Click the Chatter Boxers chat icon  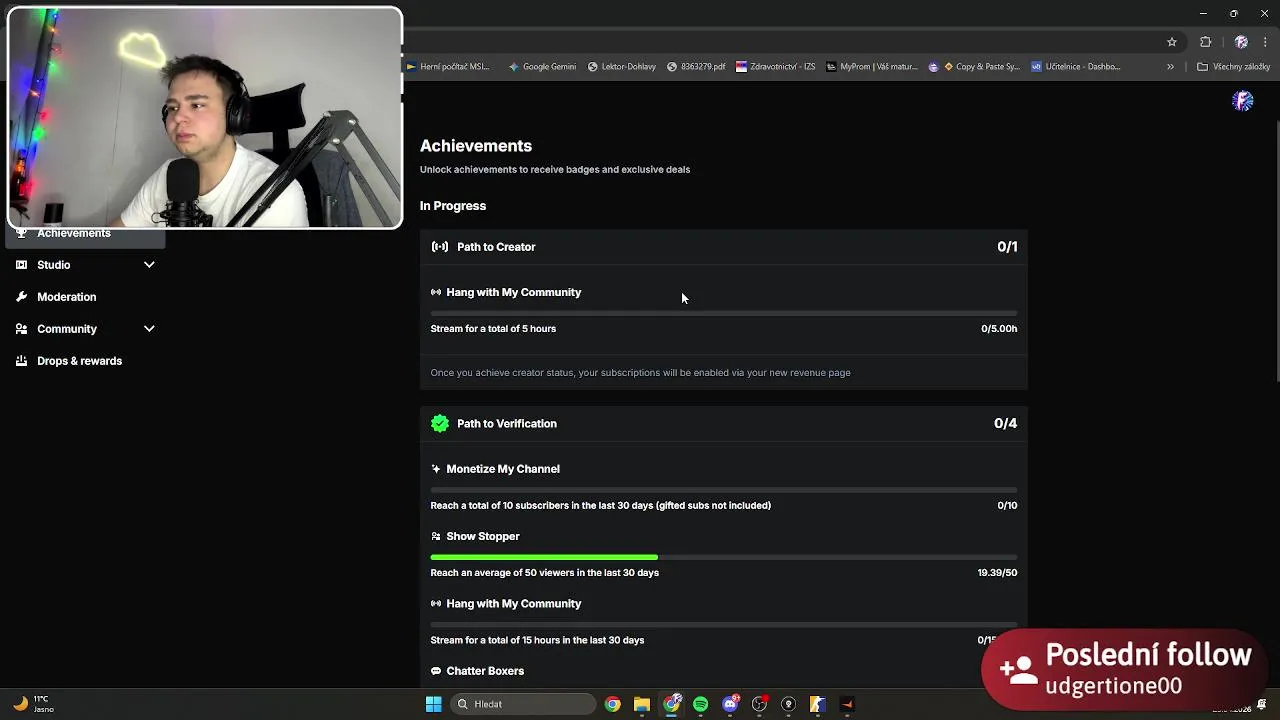pos(436,671)
